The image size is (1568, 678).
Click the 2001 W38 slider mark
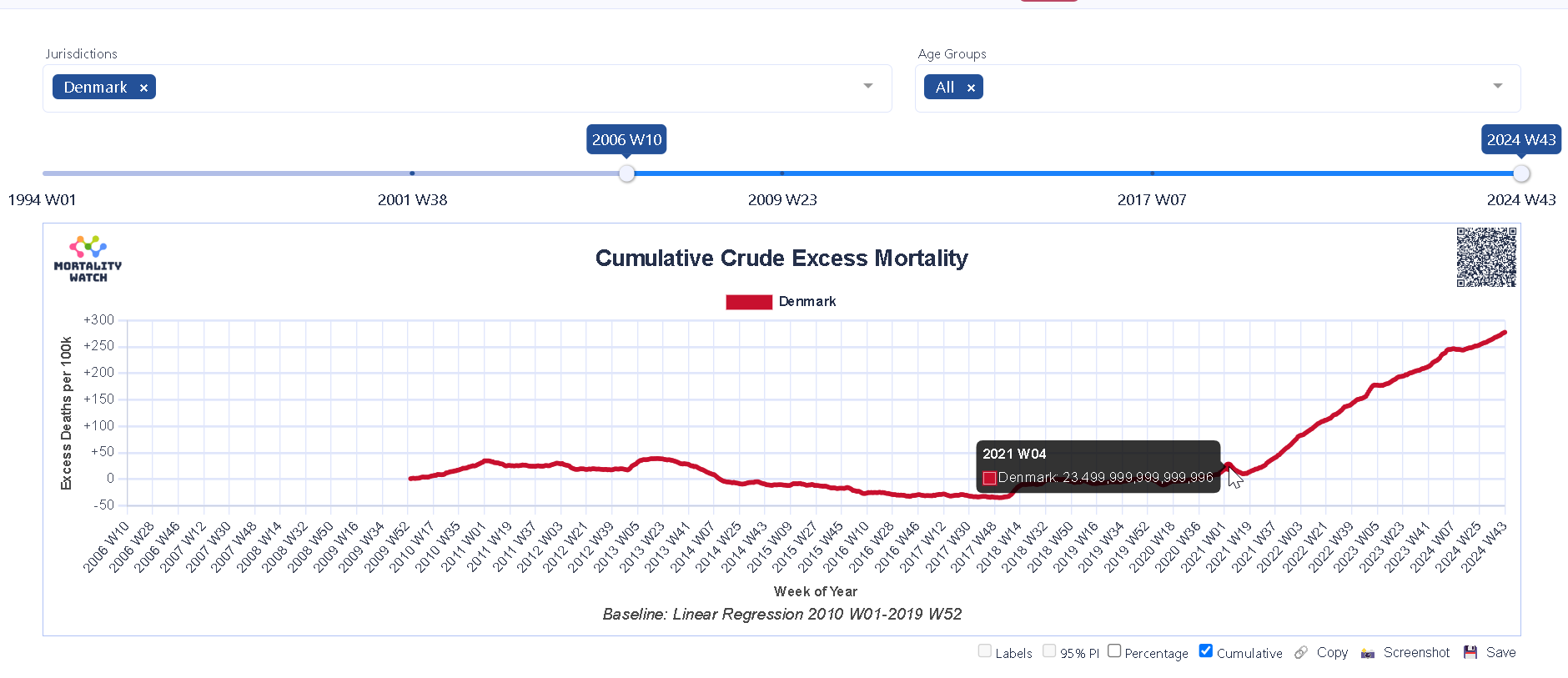412,173
